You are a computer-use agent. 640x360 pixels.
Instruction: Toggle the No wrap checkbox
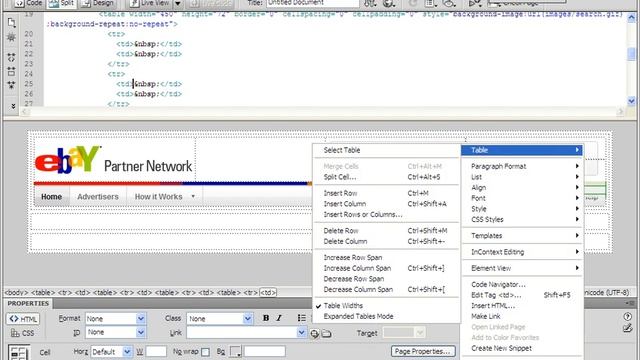tap(205, 352)
